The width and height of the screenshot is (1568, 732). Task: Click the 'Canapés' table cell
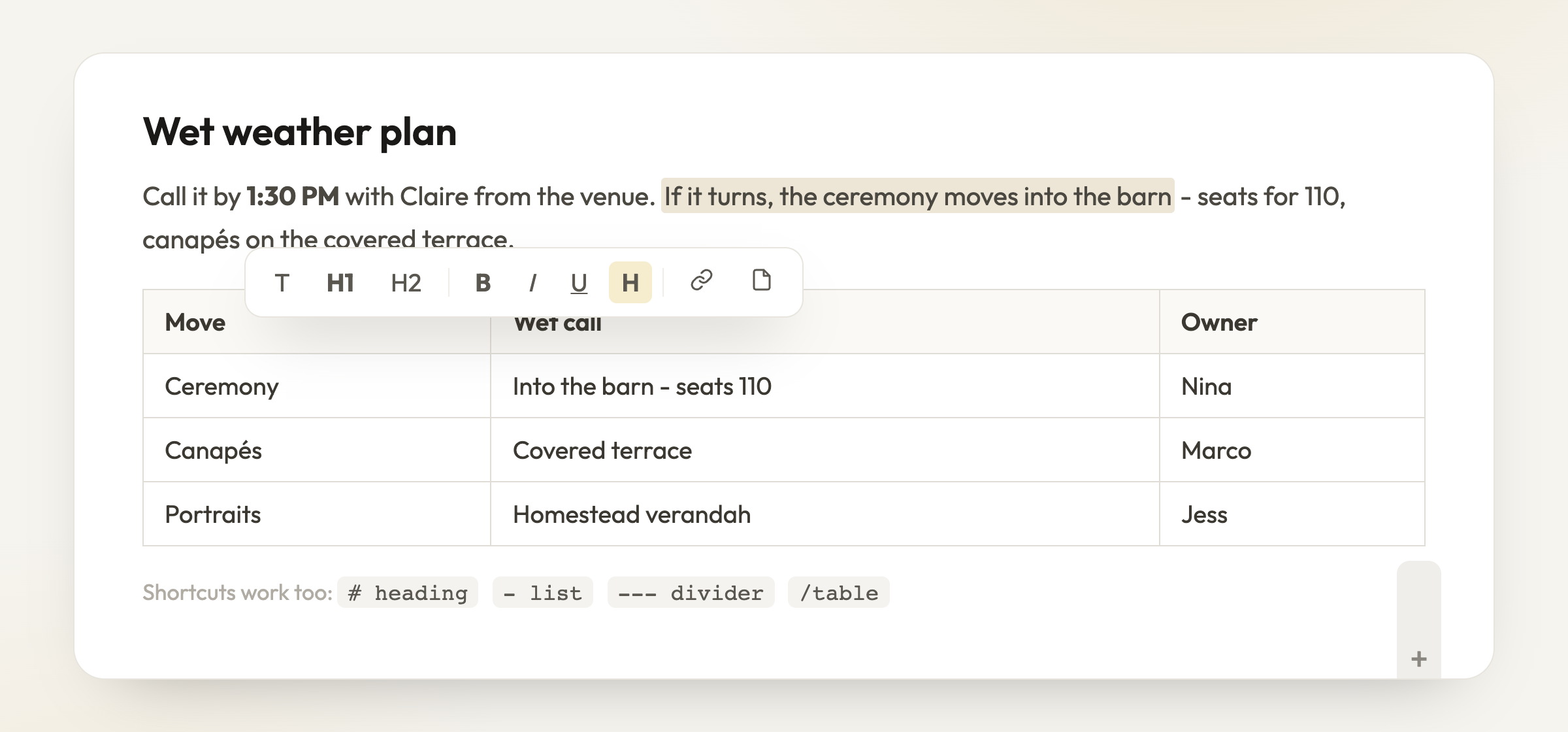point(317,450)
